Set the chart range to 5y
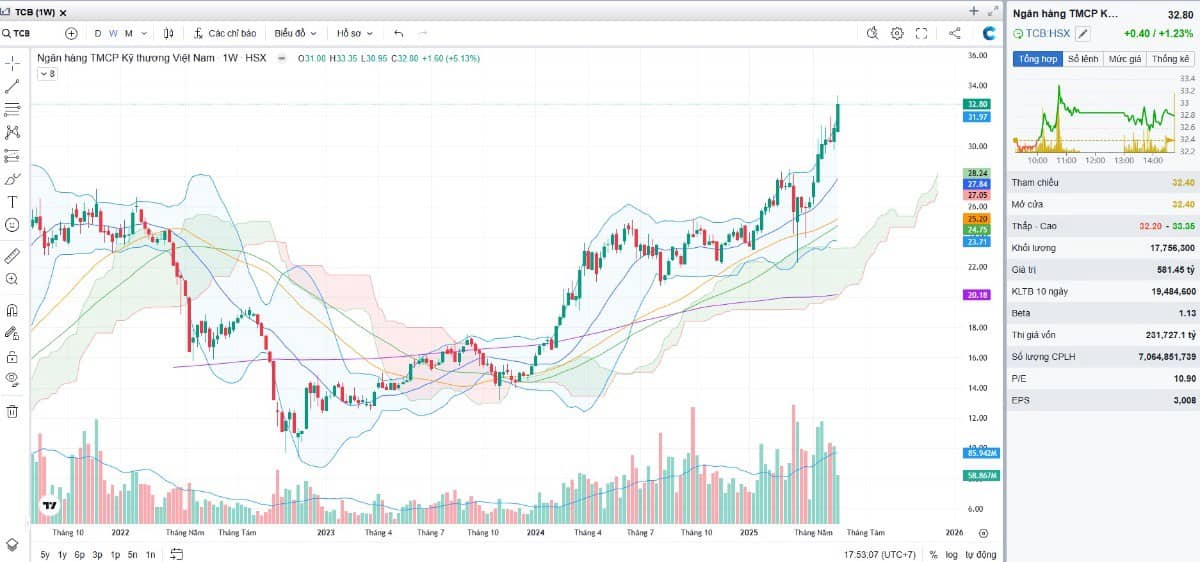 point(46,554)
